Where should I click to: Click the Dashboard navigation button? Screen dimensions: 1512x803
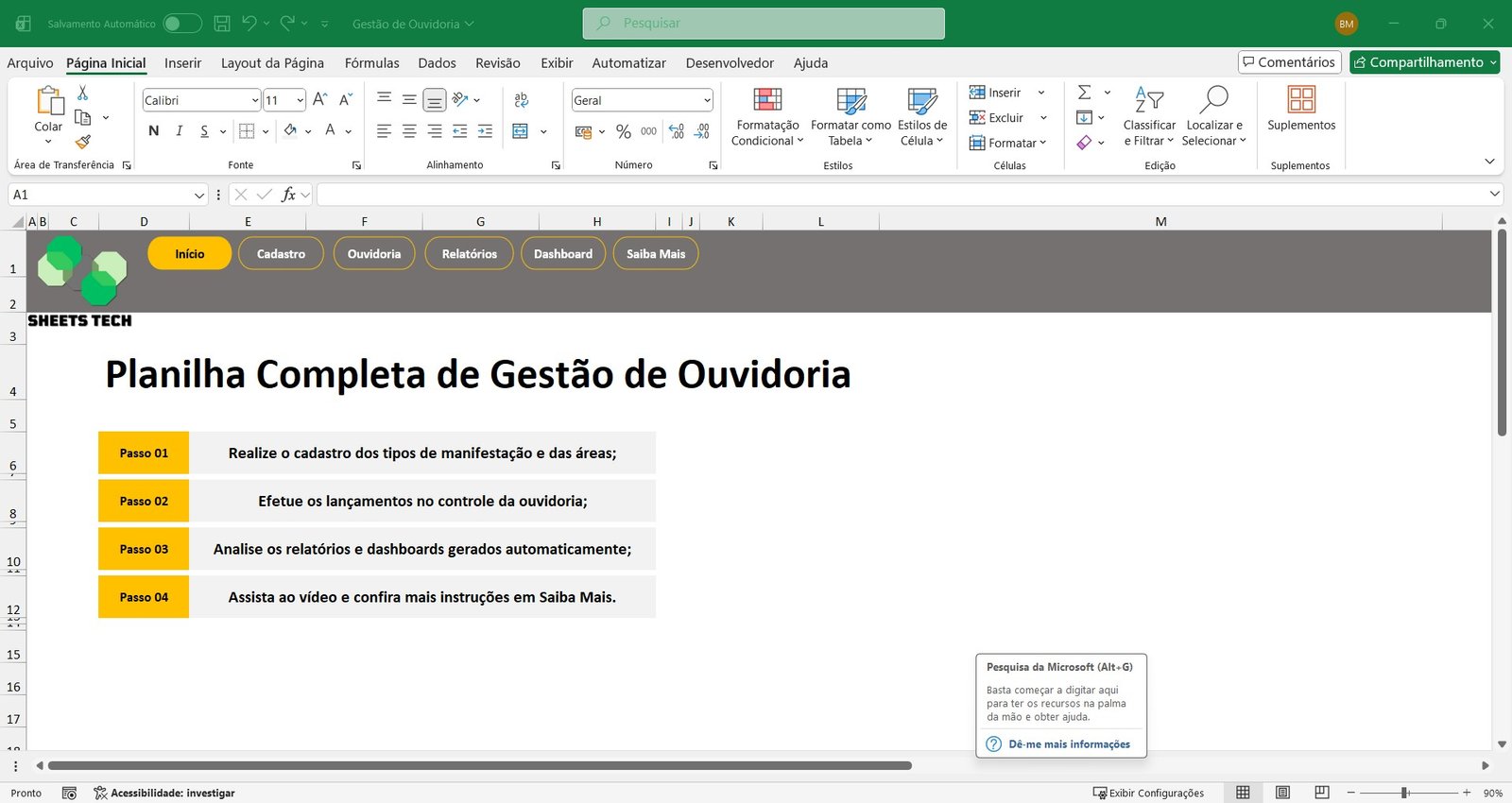tap(563, 253)
